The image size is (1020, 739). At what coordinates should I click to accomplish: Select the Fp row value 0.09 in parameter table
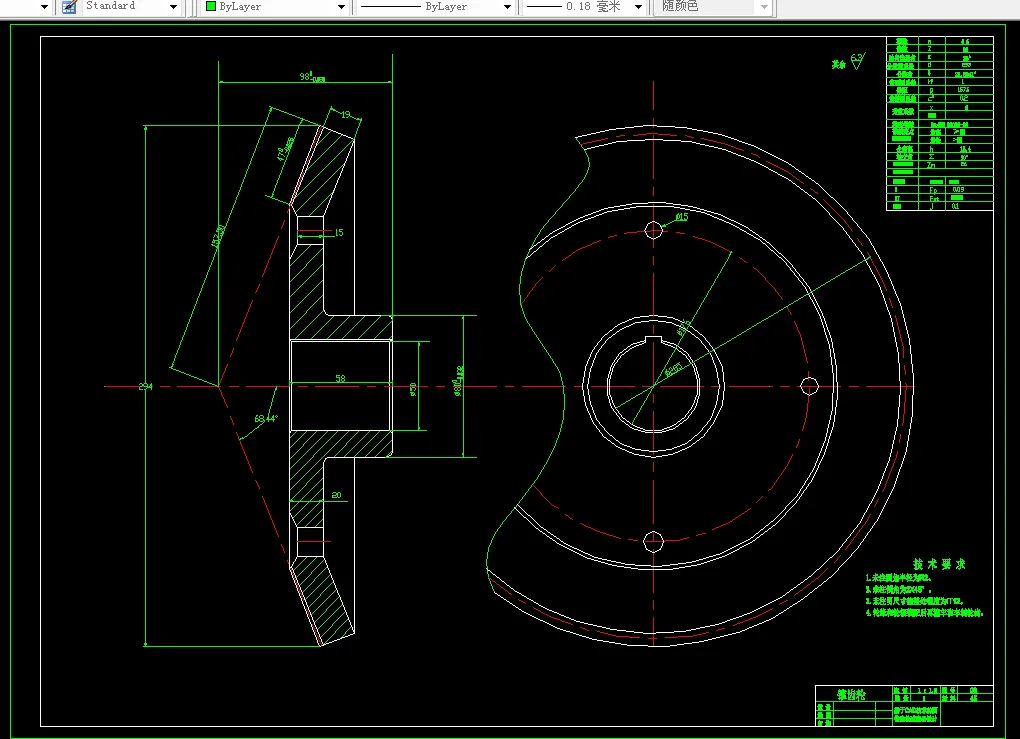tap(958, 189)
